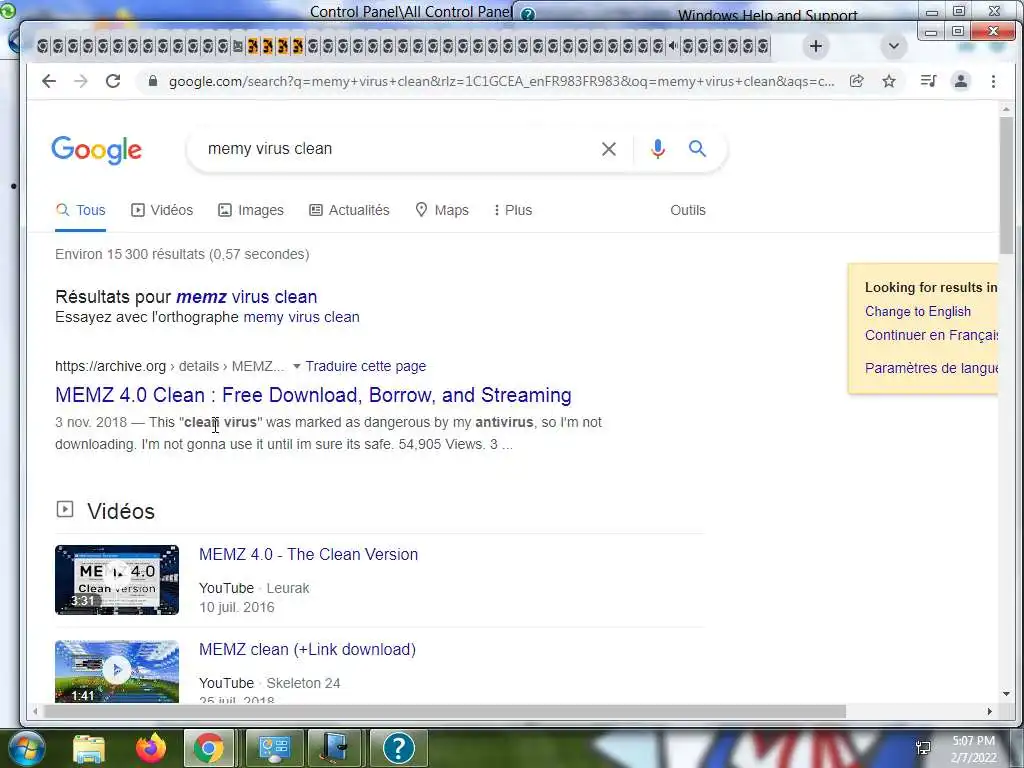1024x768 pixels.
Task: Switch to the Vidéos tab
Action: (162, 210)
